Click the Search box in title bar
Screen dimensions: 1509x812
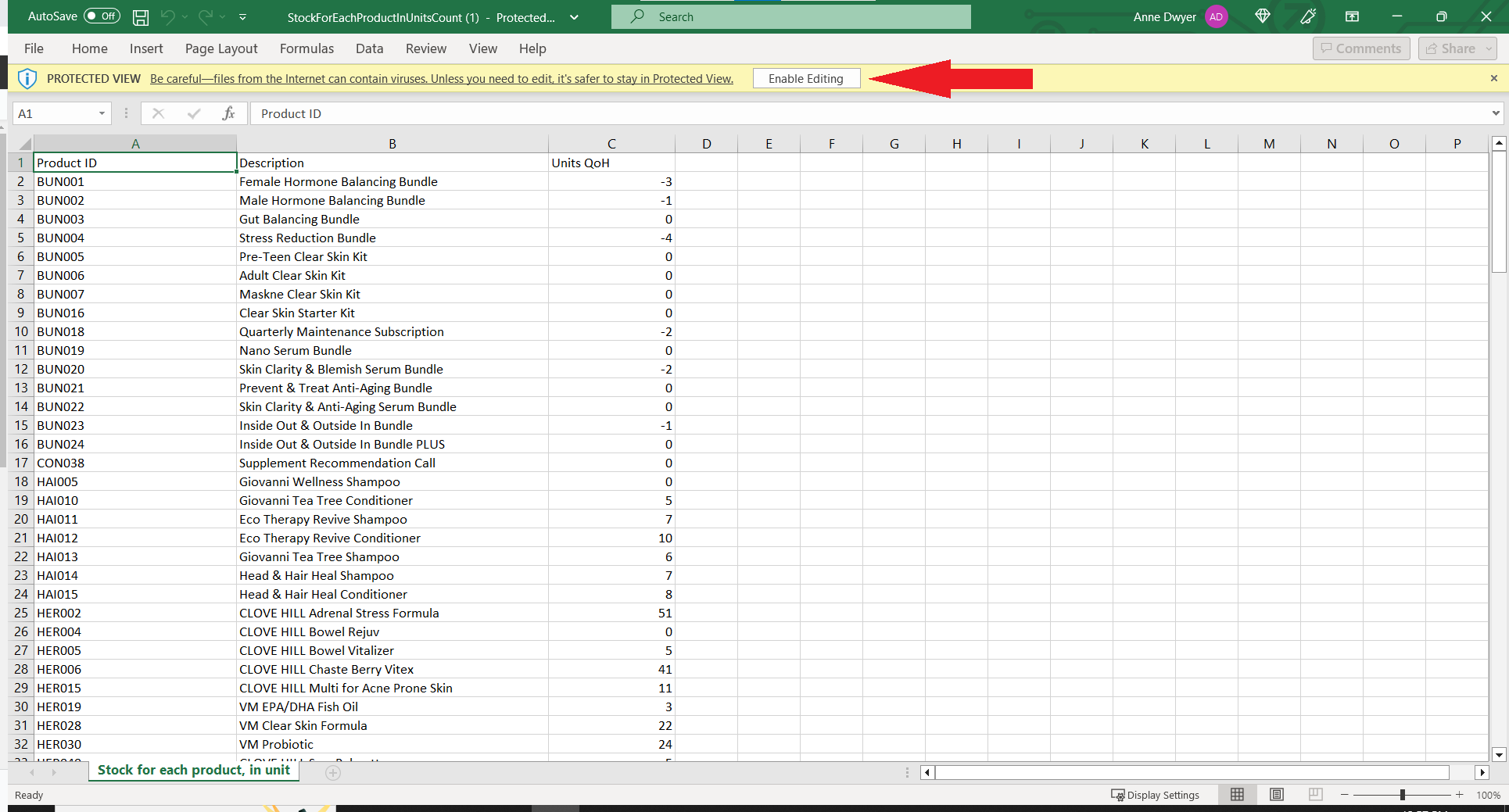coord(790,16)
